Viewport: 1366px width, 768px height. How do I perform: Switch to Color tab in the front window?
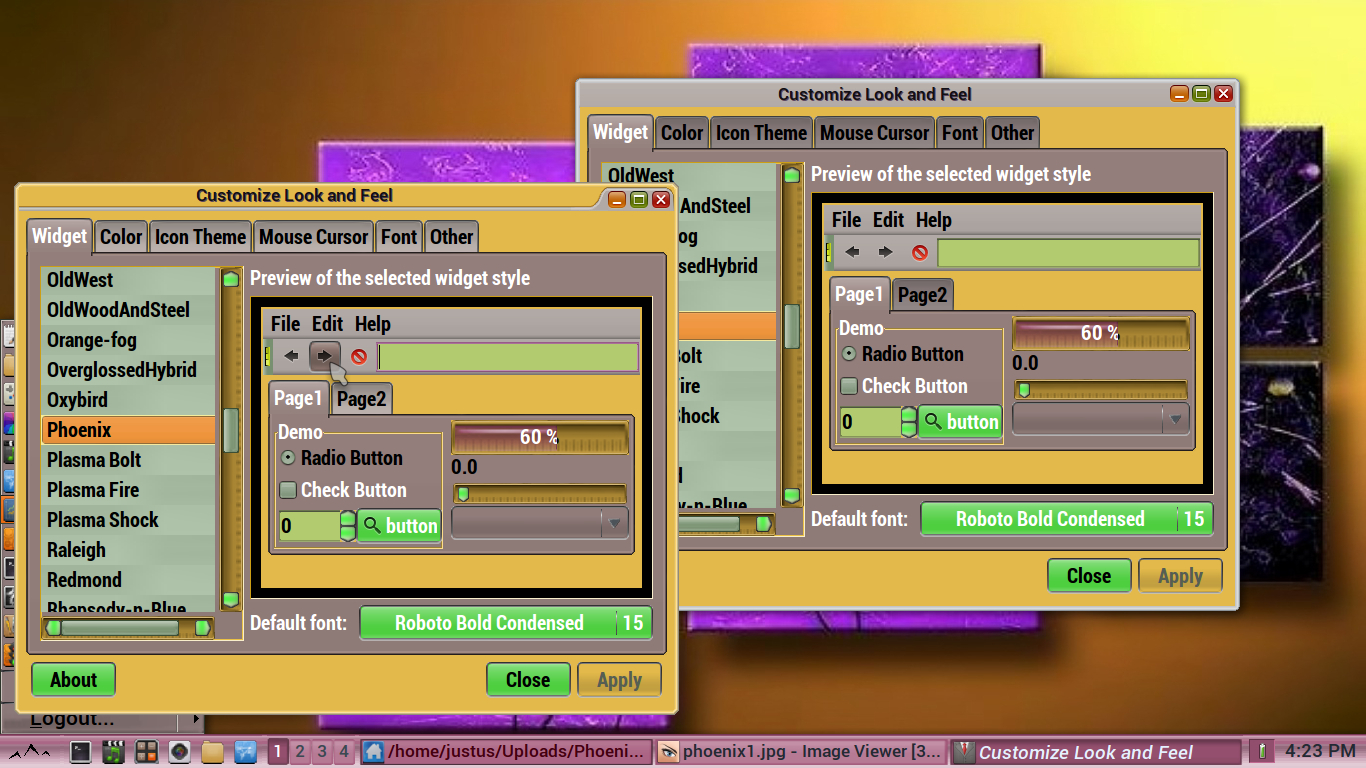click(121, 237)
